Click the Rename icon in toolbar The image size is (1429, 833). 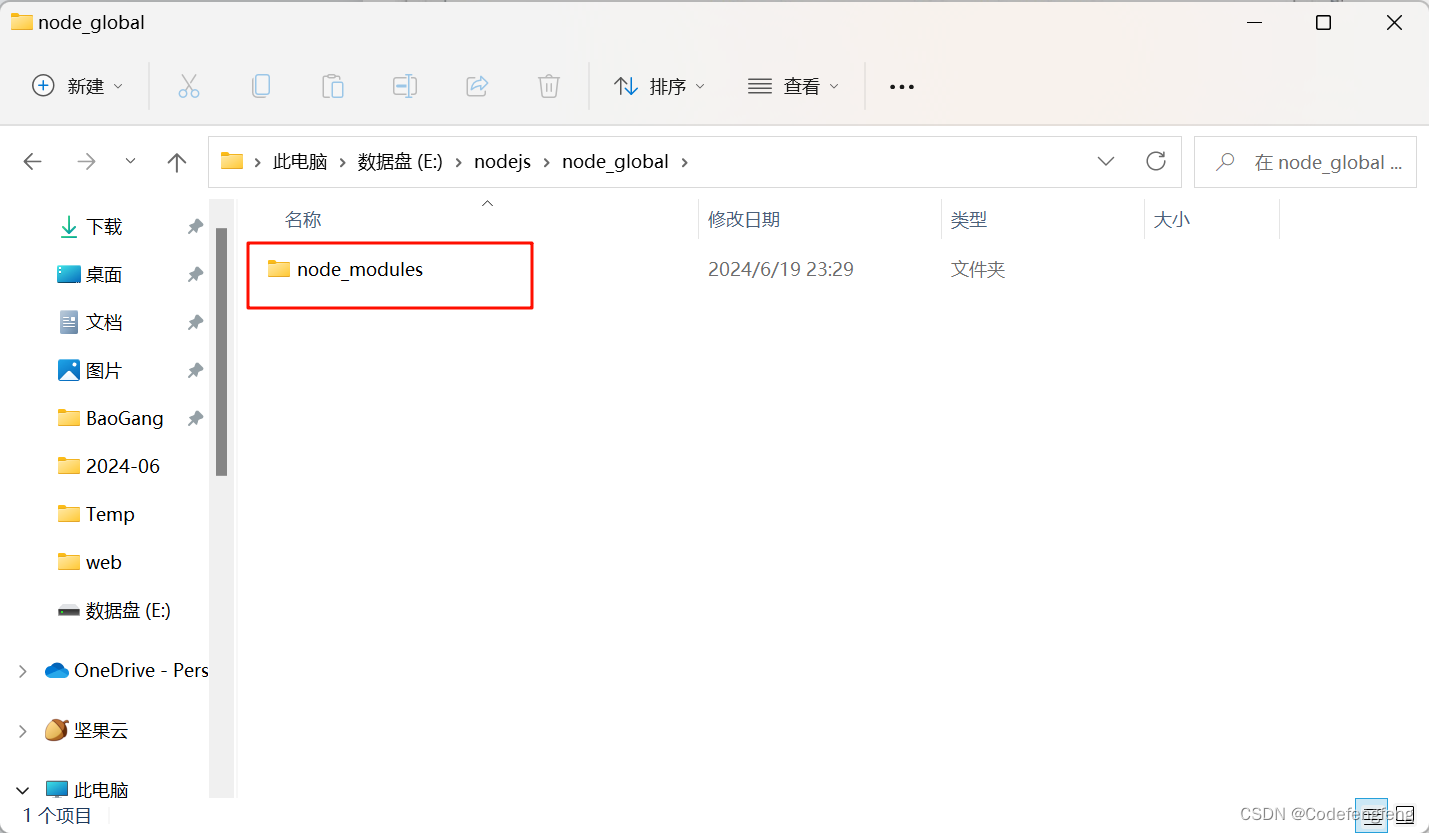pos(405,86)
